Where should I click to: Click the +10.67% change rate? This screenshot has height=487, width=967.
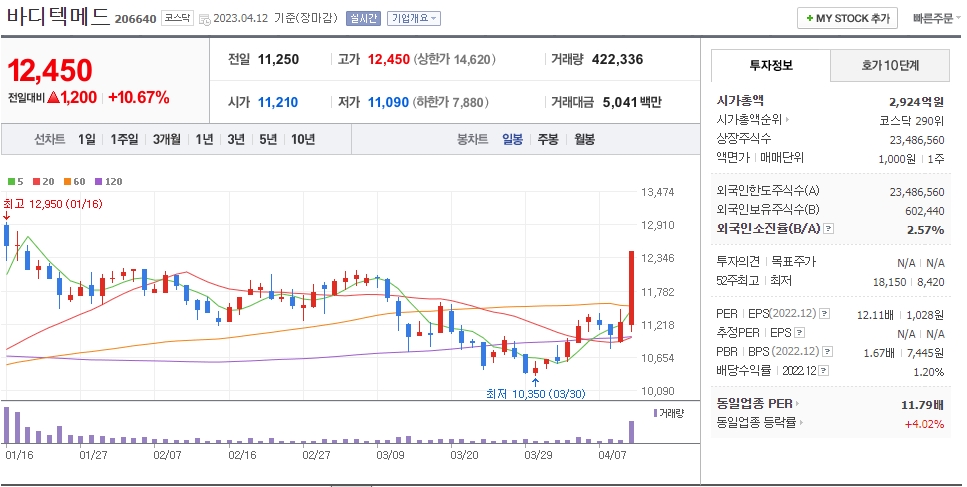139,97
